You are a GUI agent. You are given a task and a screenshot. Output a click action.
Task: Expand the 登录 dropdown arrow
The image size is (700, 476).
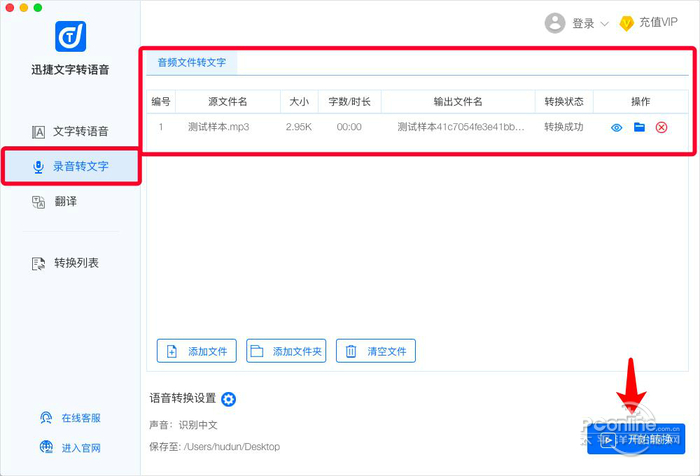pyautogui.click(x=604, y=24)
